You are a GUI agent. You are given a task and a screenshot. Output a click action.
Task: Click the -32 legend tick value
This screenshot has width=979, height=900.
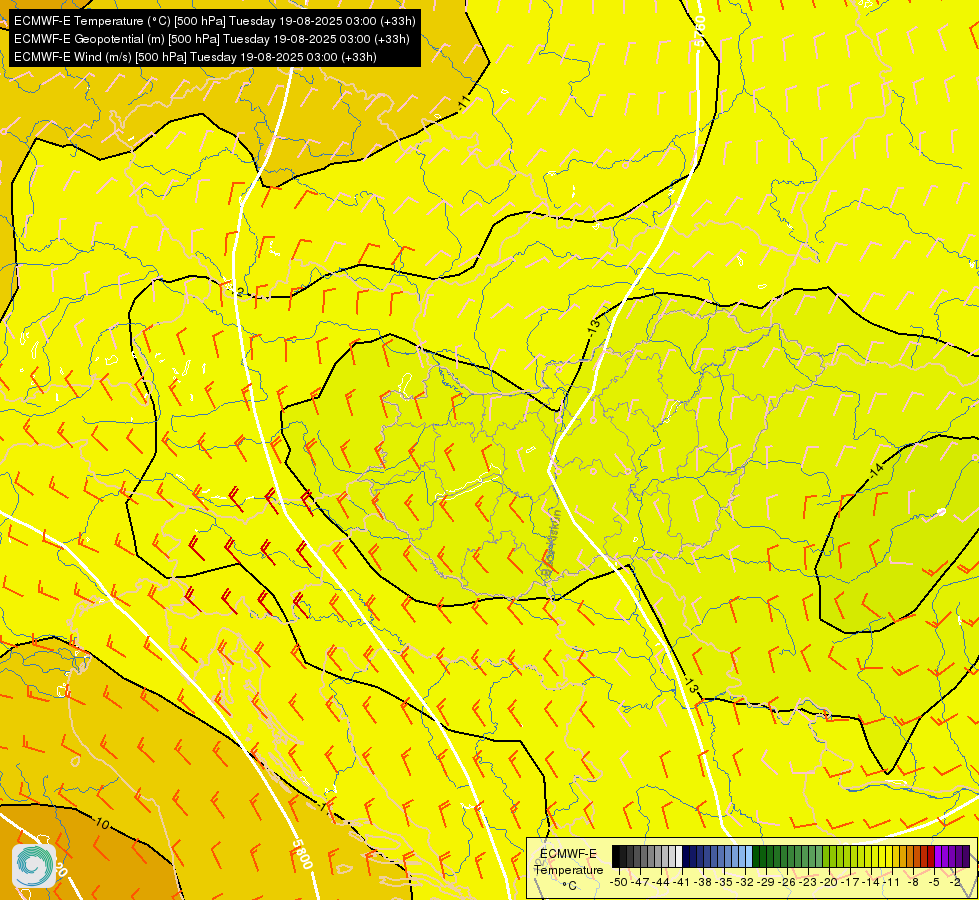745,882
